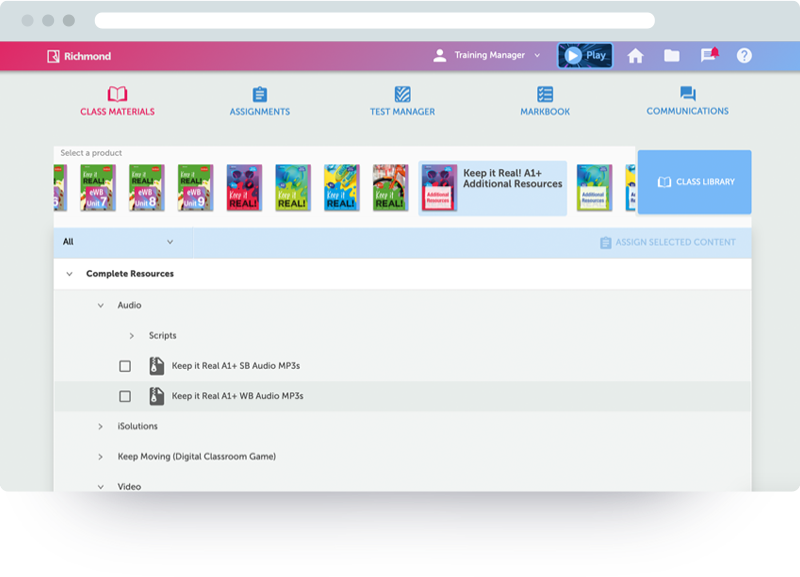800x577 pixels.
Task: Click zip file icon for WB Audio MP3s
Action: click(157, 396)
